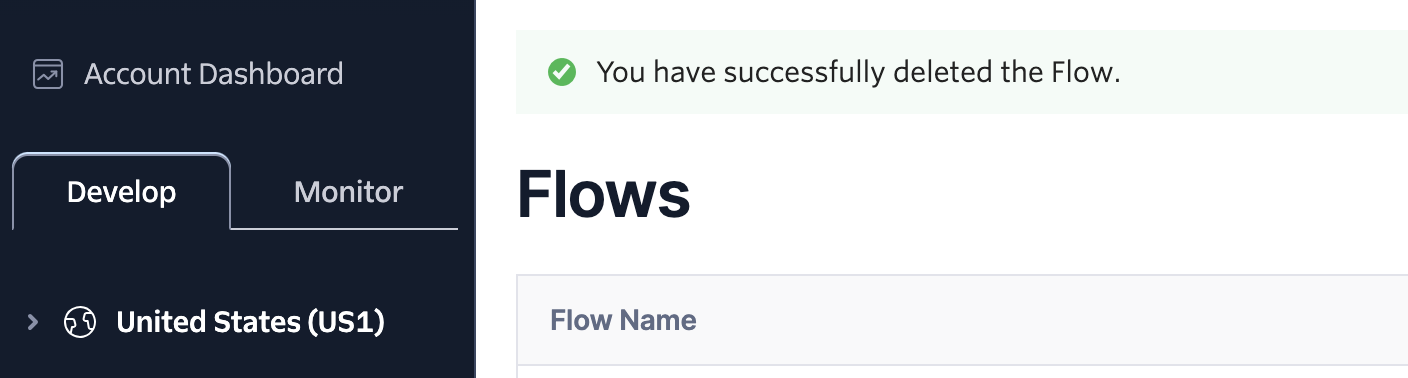Open the Account Dashboard link
The height and width of the screenshot is (378, 1408).
point(188,74)
